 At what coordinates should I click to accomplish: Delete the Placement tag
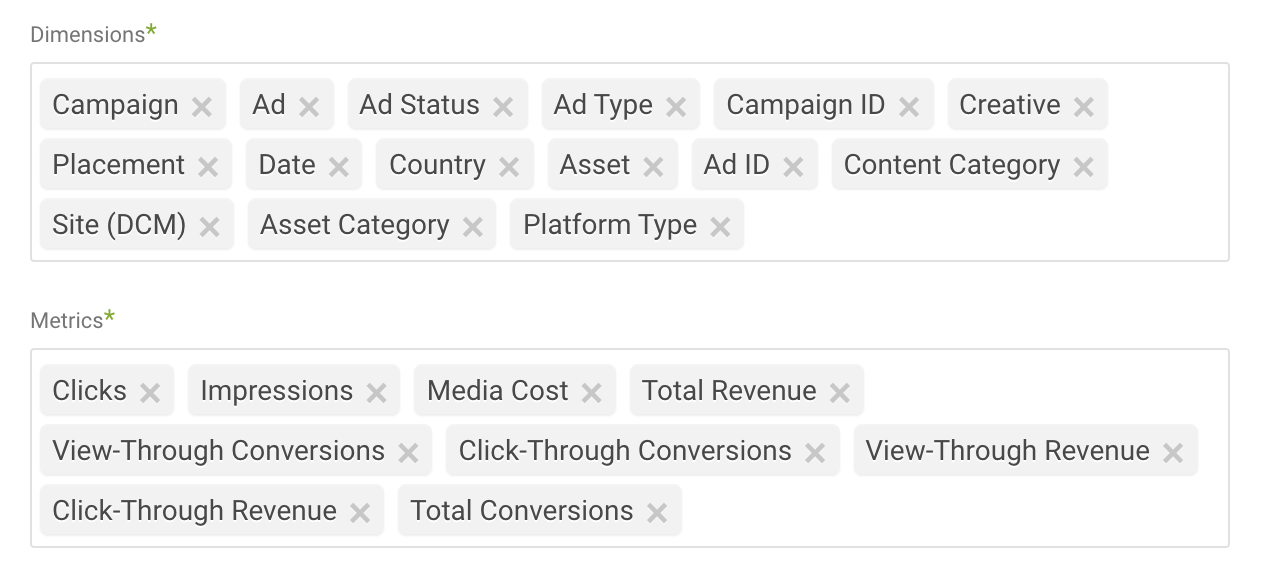point(208,167)
